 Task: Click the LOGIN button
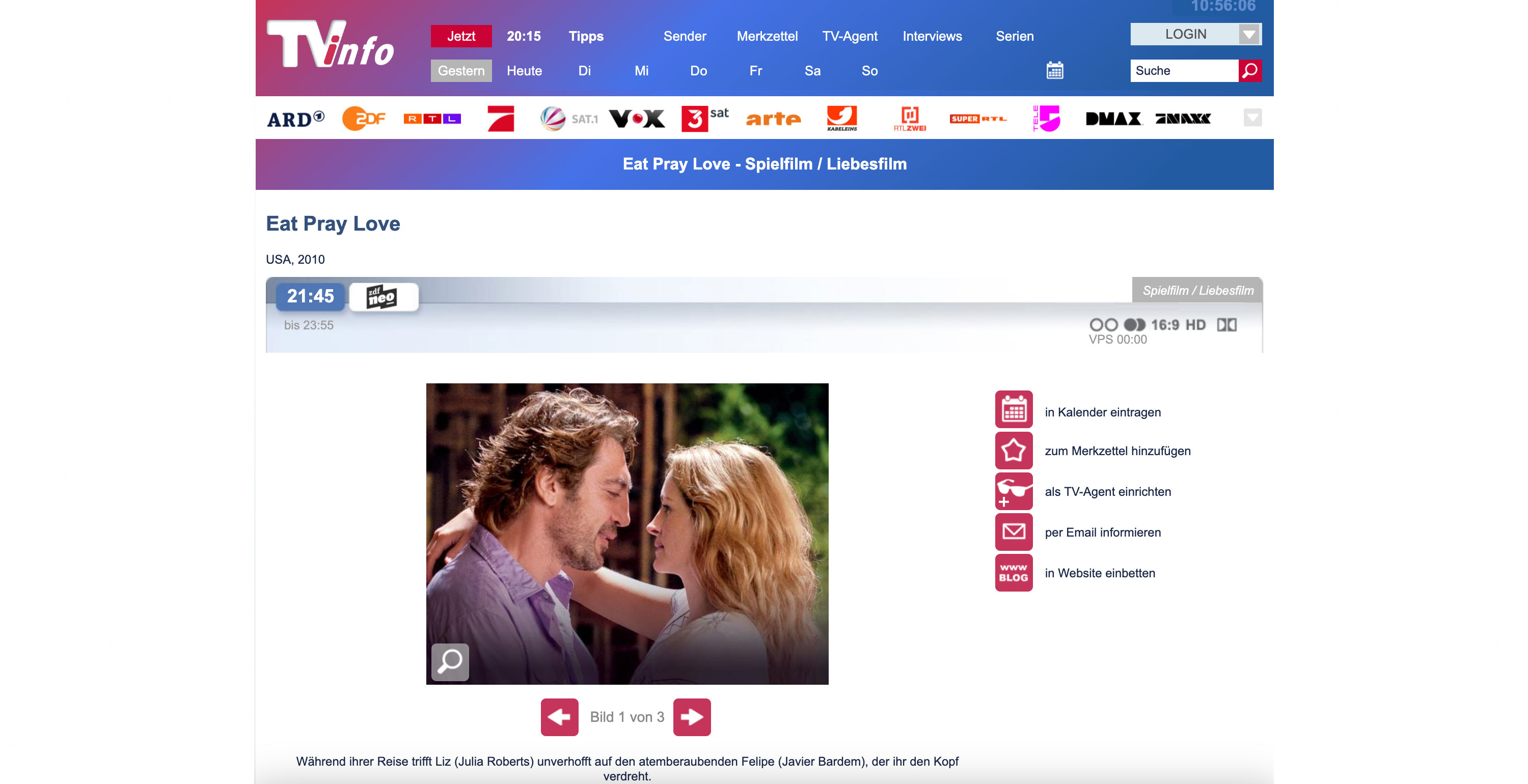[x=1185, y=35]
